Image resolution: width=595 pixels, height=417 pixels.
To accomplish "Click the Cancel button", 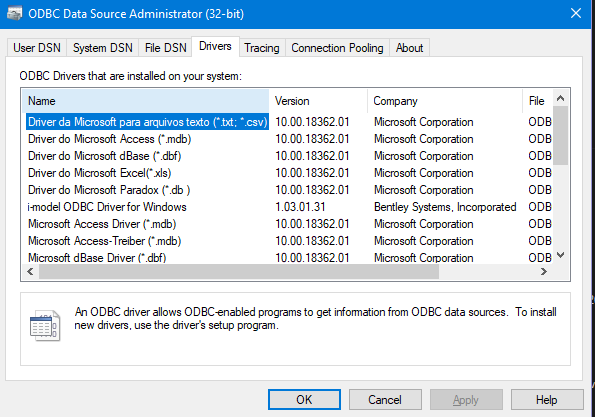I will click(385, 400).
